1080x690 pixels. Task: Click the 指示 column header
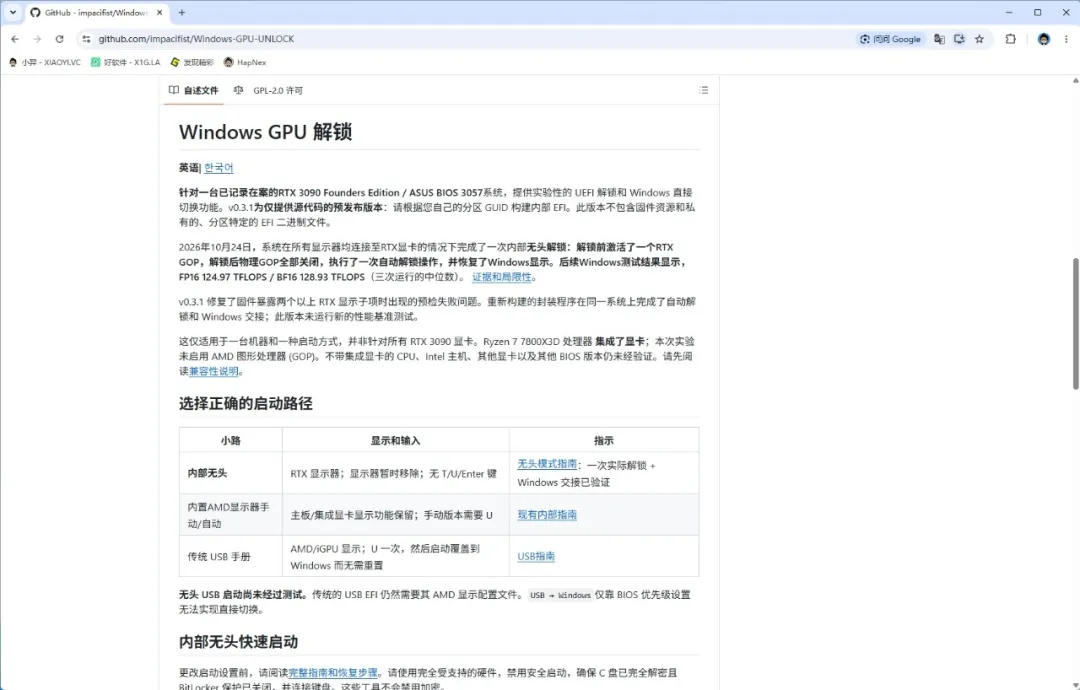point(604,440)
